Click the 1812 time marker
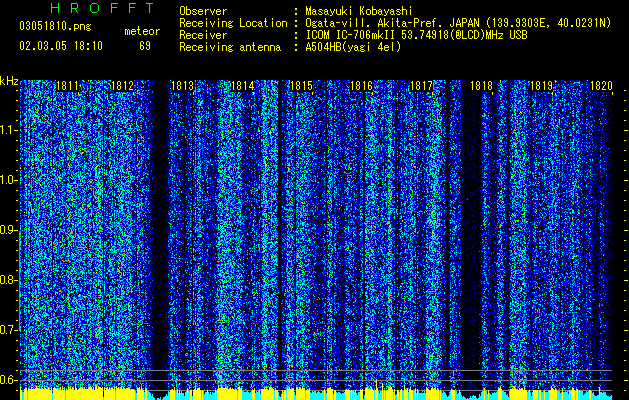Image resolution: width=629 pixels, height=400 pixels. pyautogui.click(x=122, y=86)
